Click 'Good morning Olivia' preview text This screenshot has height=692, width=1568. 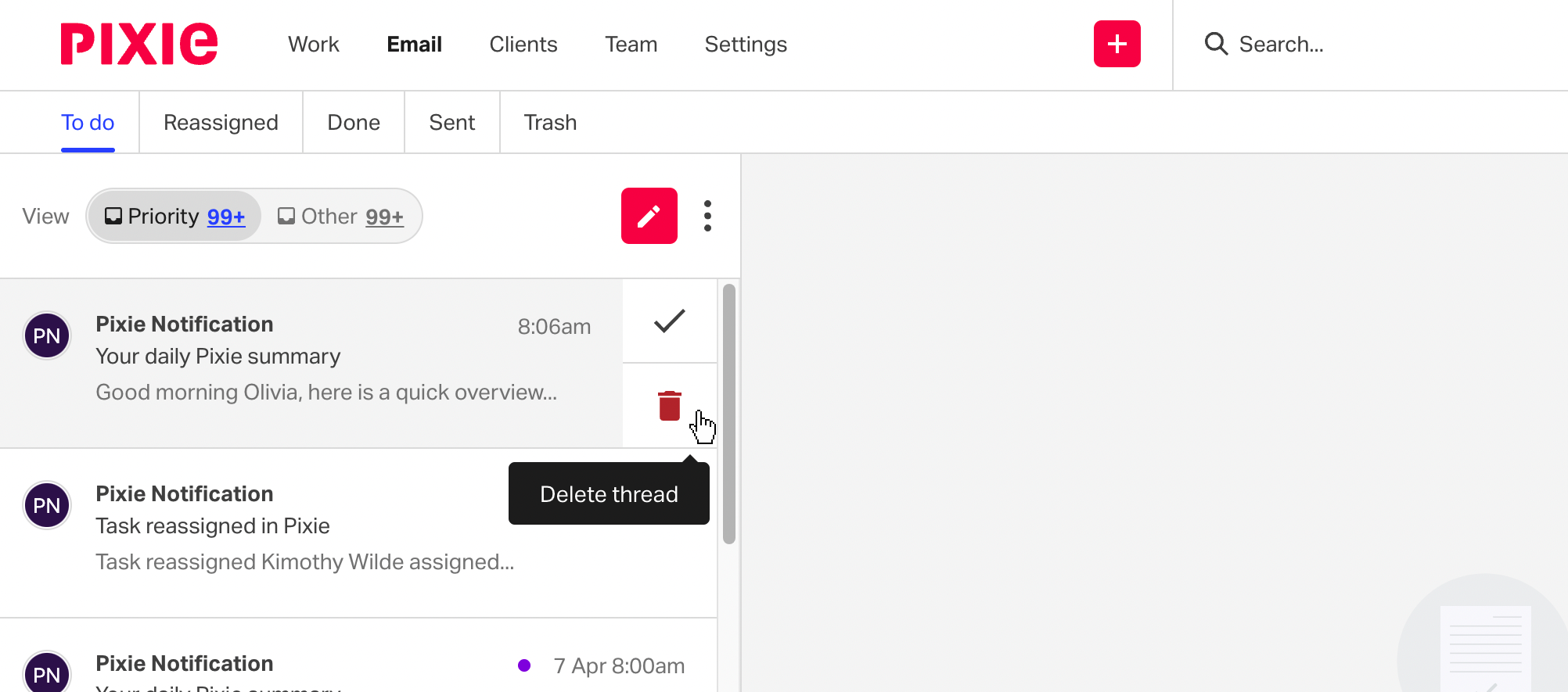pyautogui.click(x=326, y=393)
